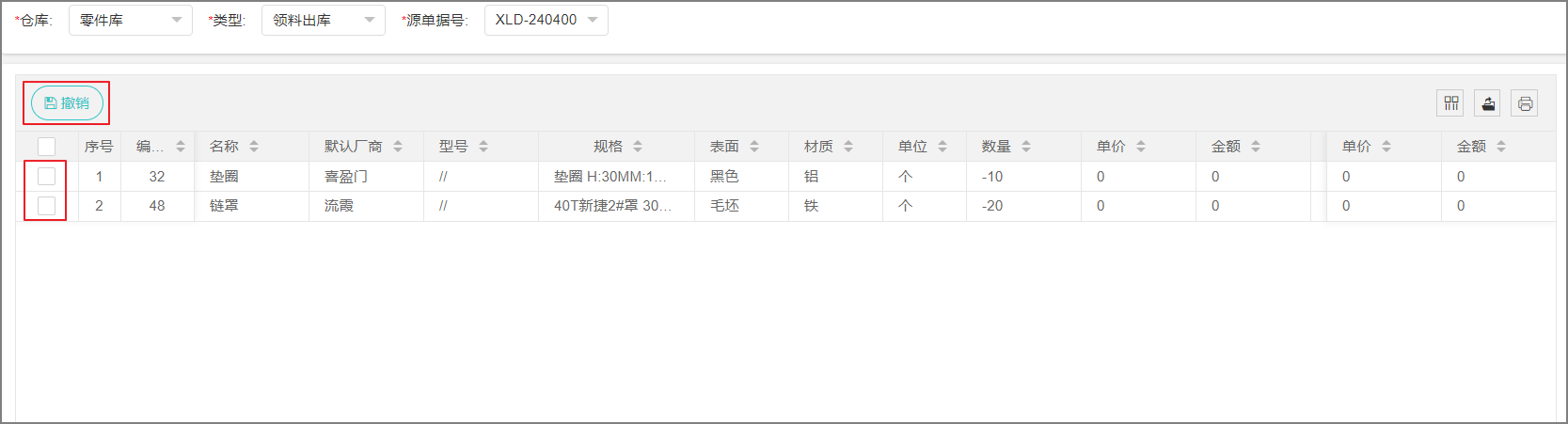Sort by 材质 column arrows
This screenshot has height=424, width=1568.
coord(848,147)
